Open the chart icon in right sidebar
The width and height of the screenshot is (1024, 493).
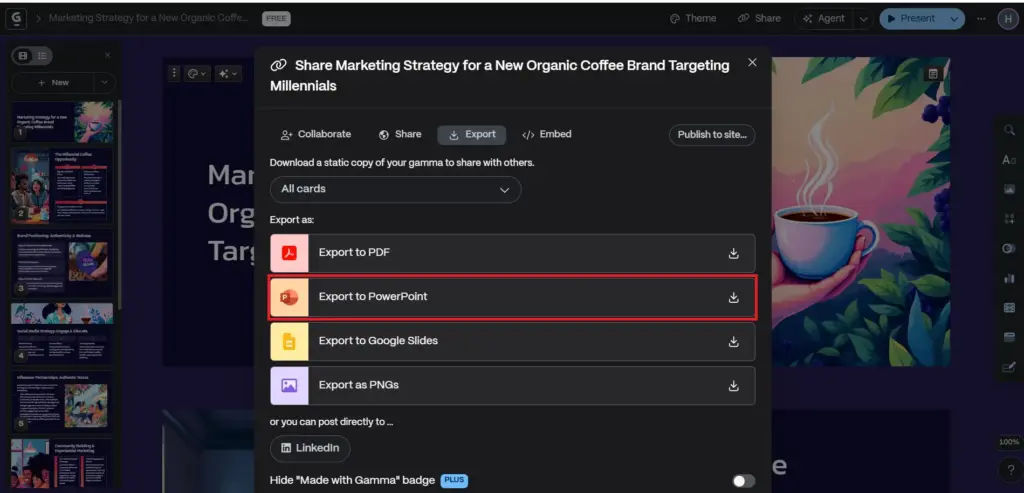1008,278
